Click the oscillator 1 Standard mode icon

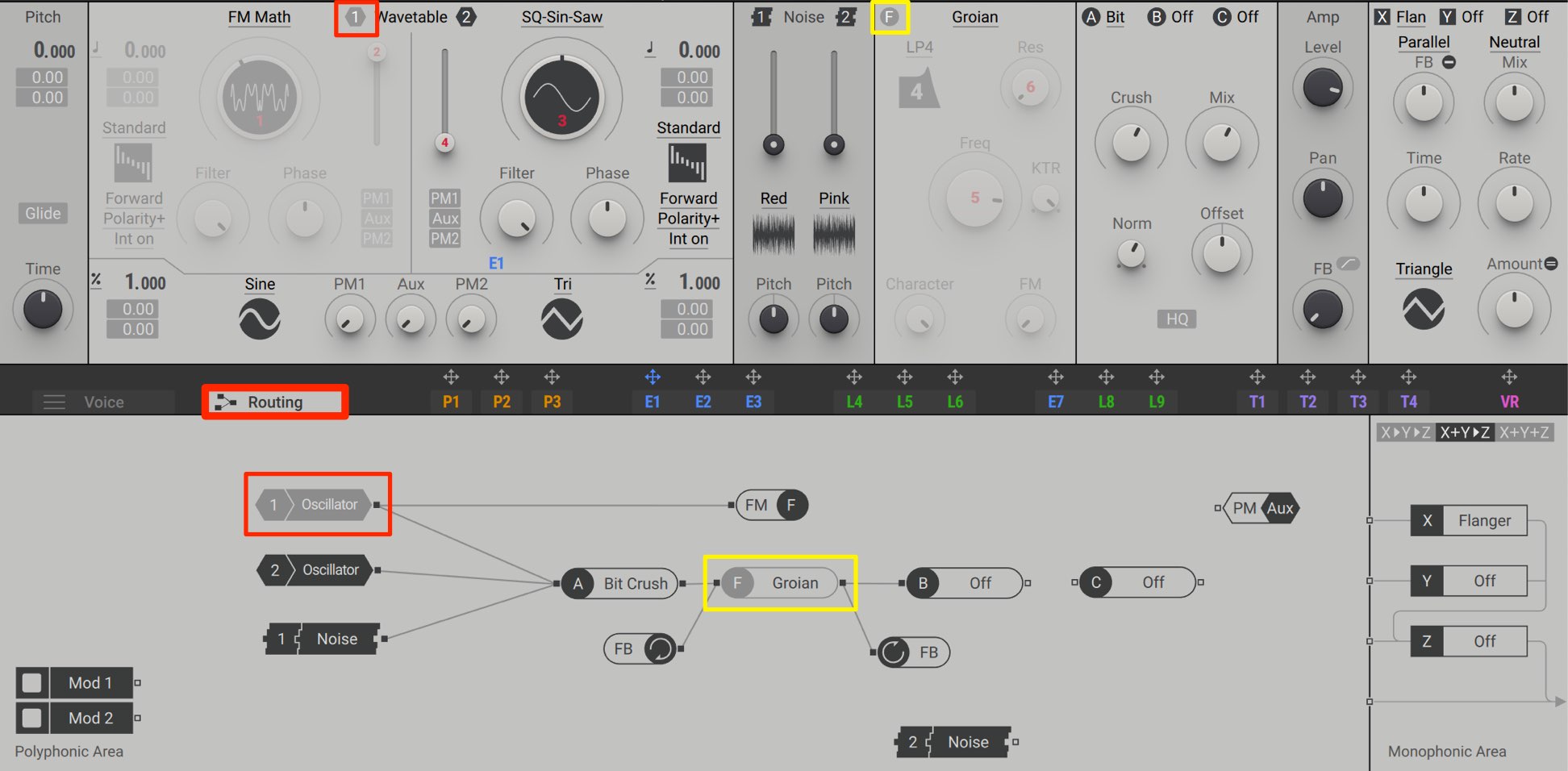[133, 162]
